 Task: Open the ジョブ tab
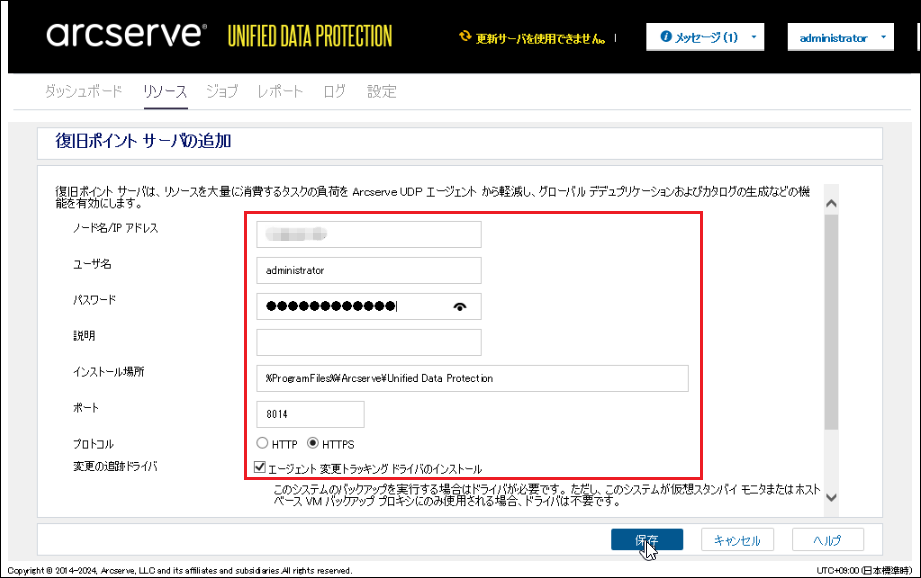(x=222, y=91)
